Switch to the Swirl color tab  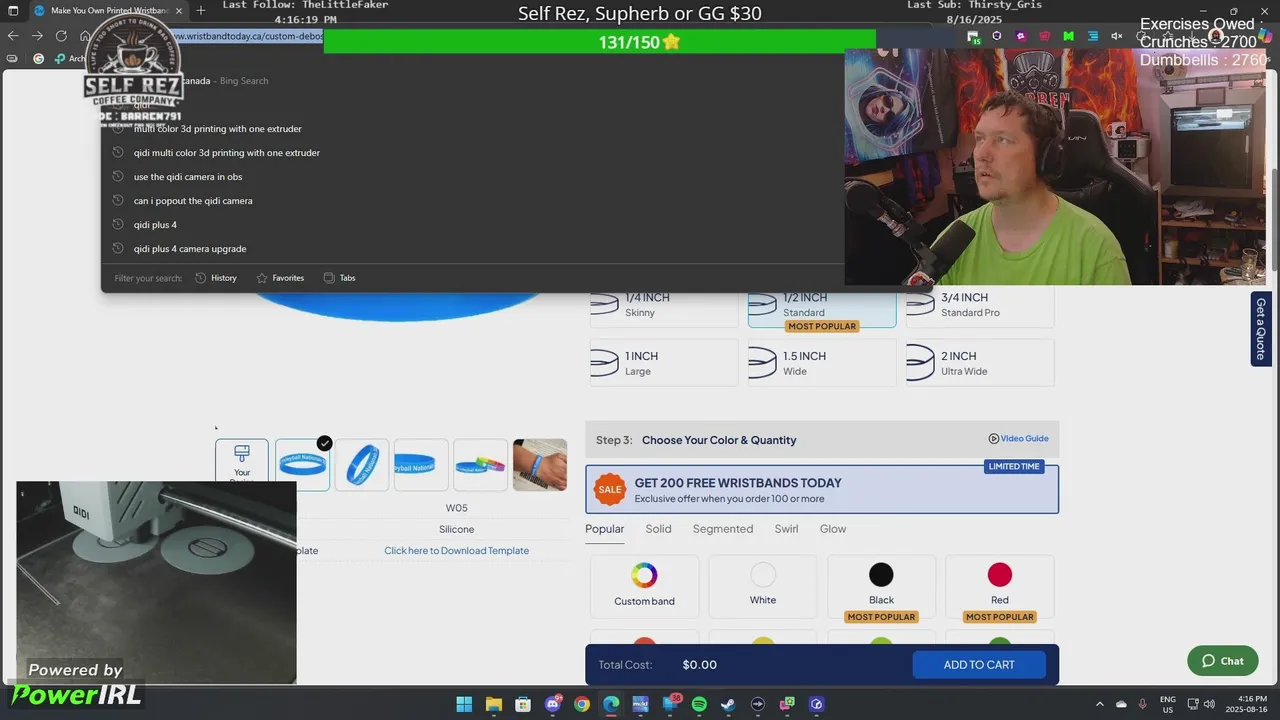click(x=786, y=529)
